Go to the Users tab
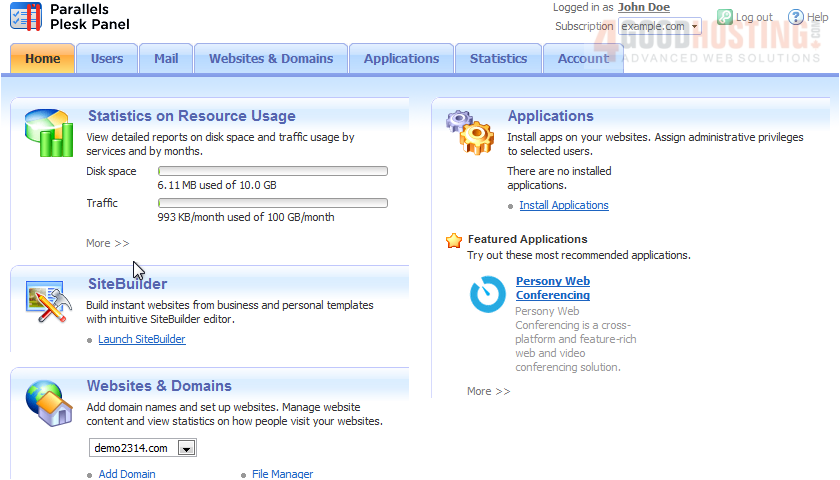840x480 pixels. 107,59
